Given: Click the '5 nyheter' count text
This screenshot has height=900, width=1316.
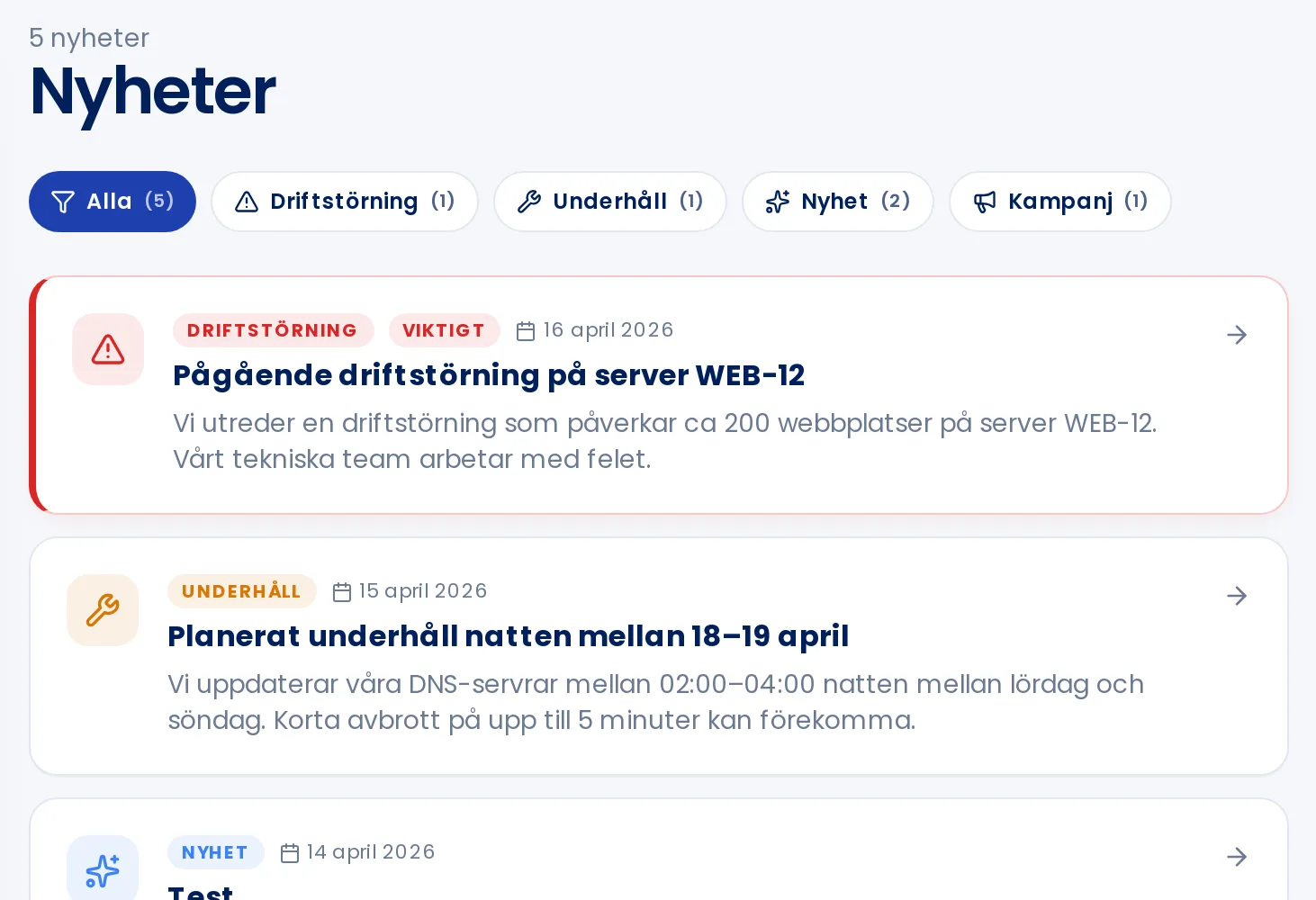Looking at the screenshot, I should coord(89,38).
